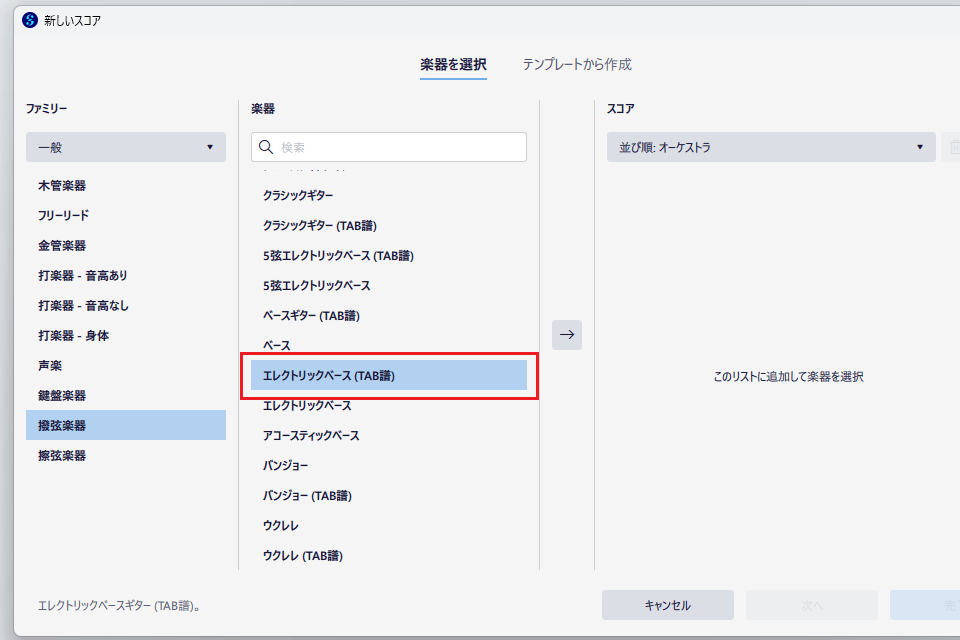Select the 楽器を選択 tab
This screenshot has height=640, width=960.
pos(453,64)
